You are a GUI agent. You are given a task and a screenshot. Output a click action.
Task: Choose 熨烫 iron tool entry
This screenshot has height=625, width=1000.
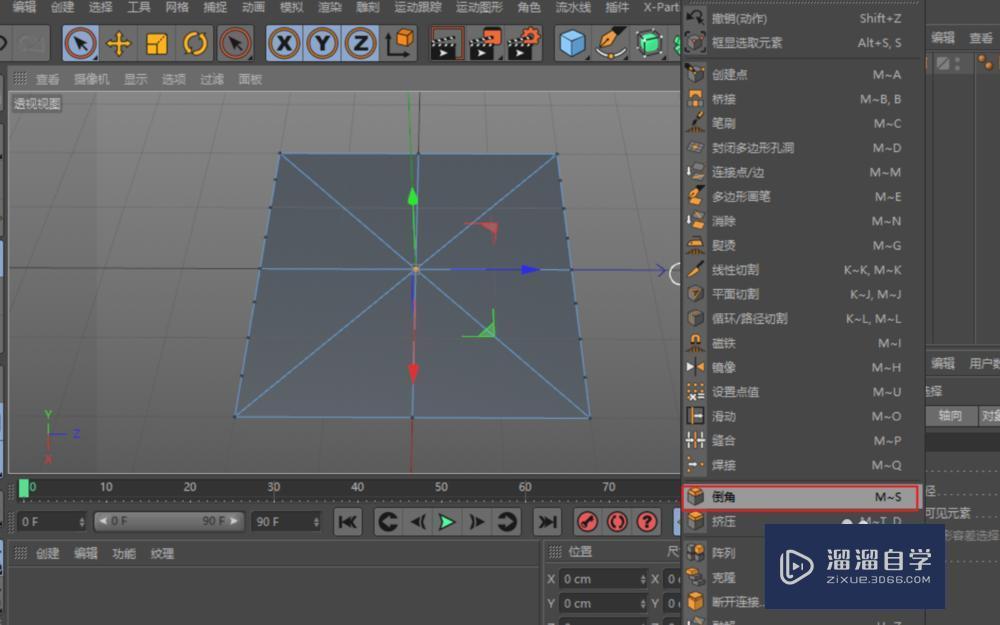pos(802,246)
